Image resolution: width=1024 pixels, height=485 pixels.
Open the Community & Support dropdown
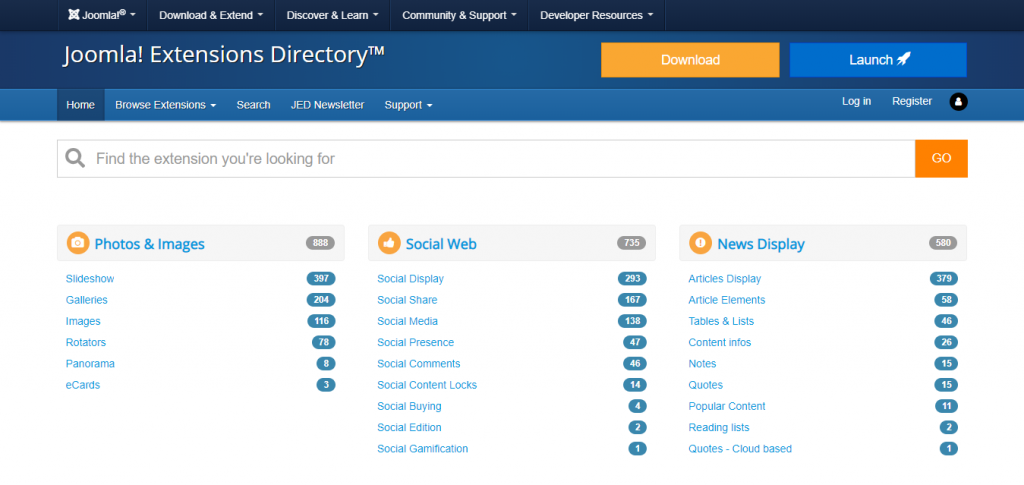(x=459, y=15)
